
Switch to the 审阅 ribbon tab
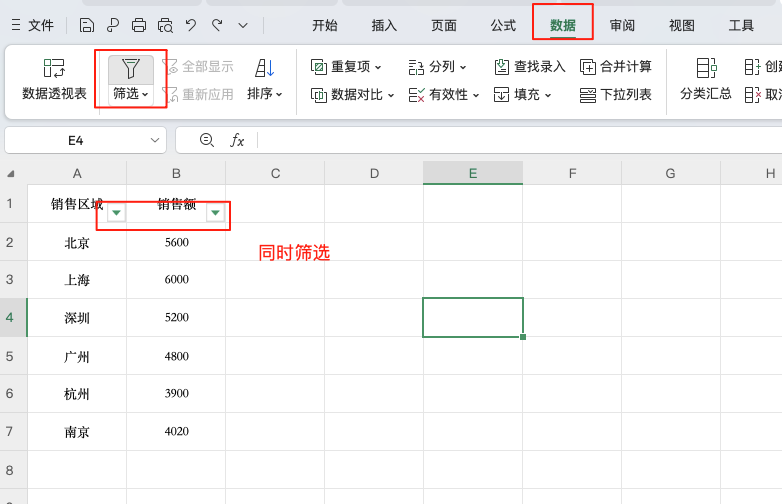click(x=622, y=25)
